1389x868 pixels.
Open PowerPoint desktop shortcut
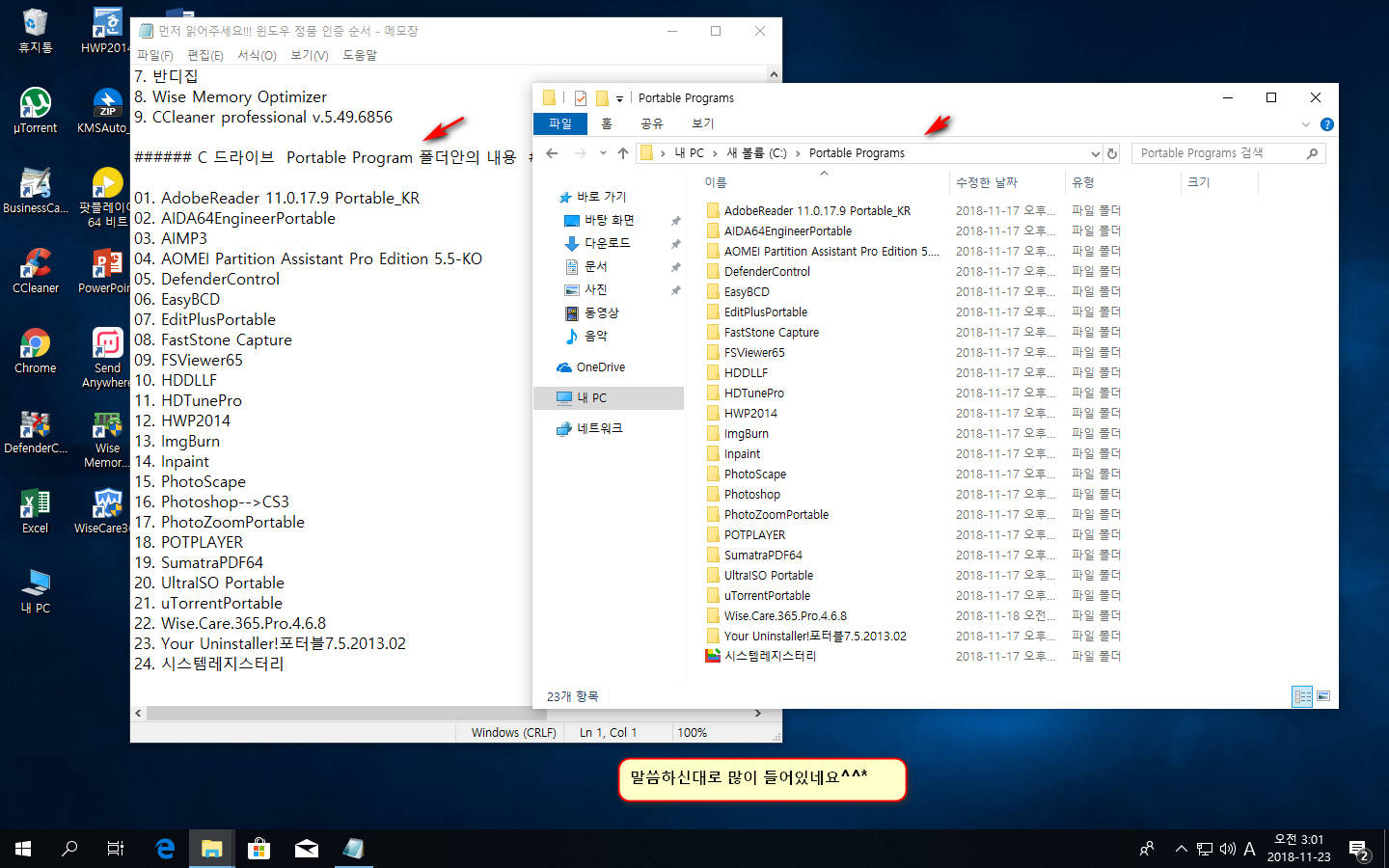104,269
